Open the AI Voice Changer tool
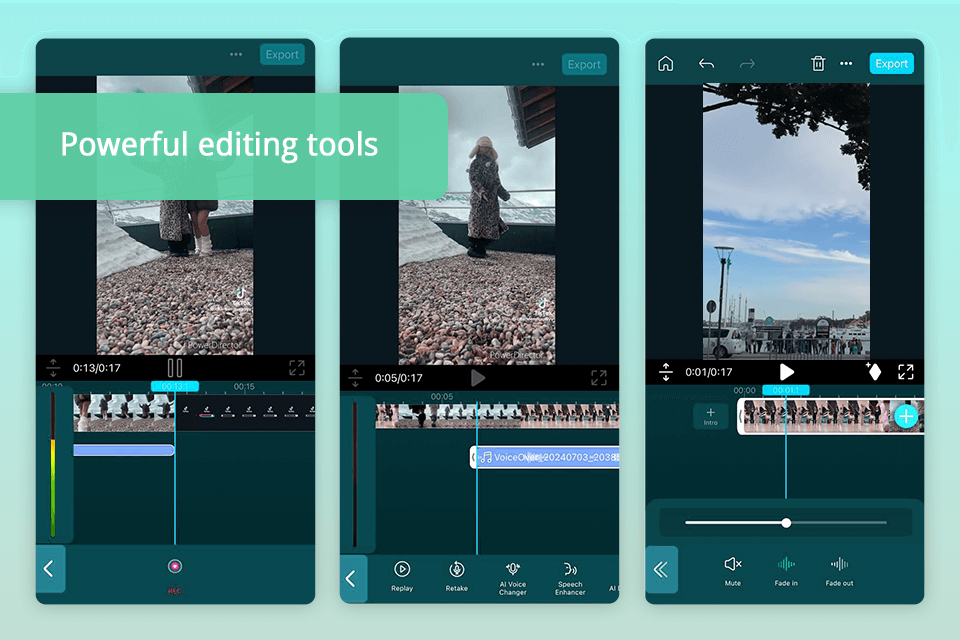 (512, 578)
